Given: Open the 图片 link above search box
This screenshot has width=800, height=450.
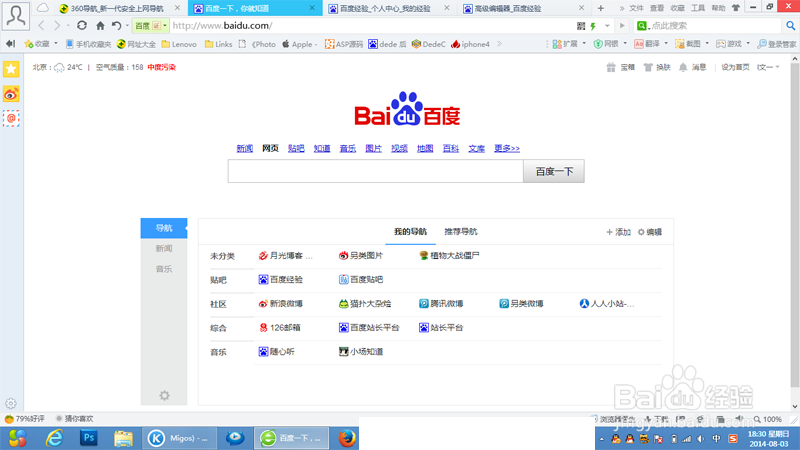Looking at the screenshot, I should click(x=373, y=148).
